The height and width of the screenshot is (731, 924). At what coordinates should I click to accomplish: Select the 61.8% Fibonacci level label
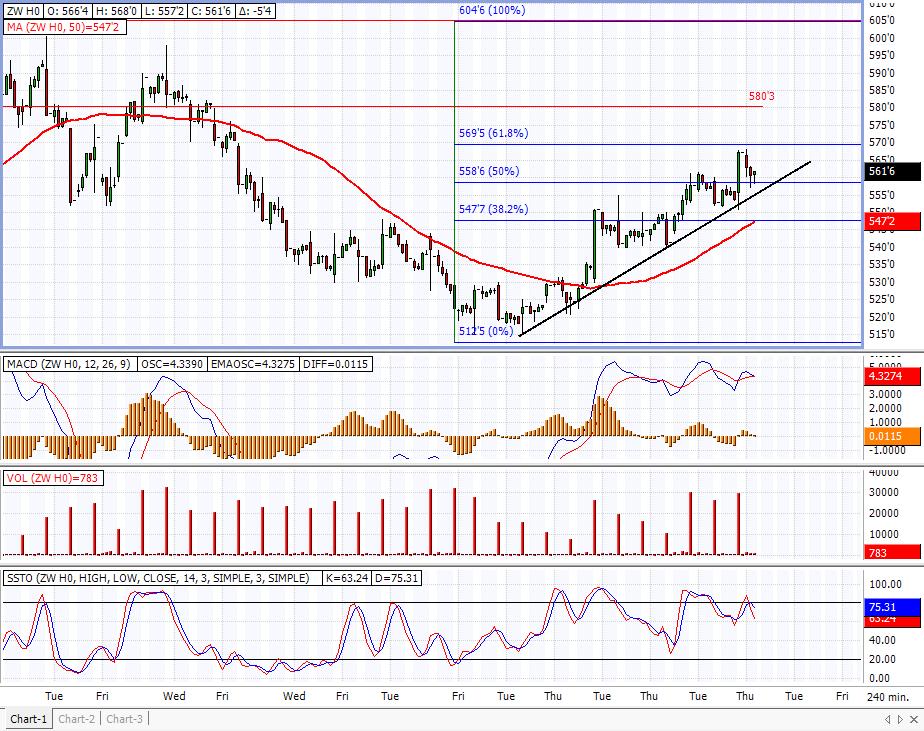point(493,133)
